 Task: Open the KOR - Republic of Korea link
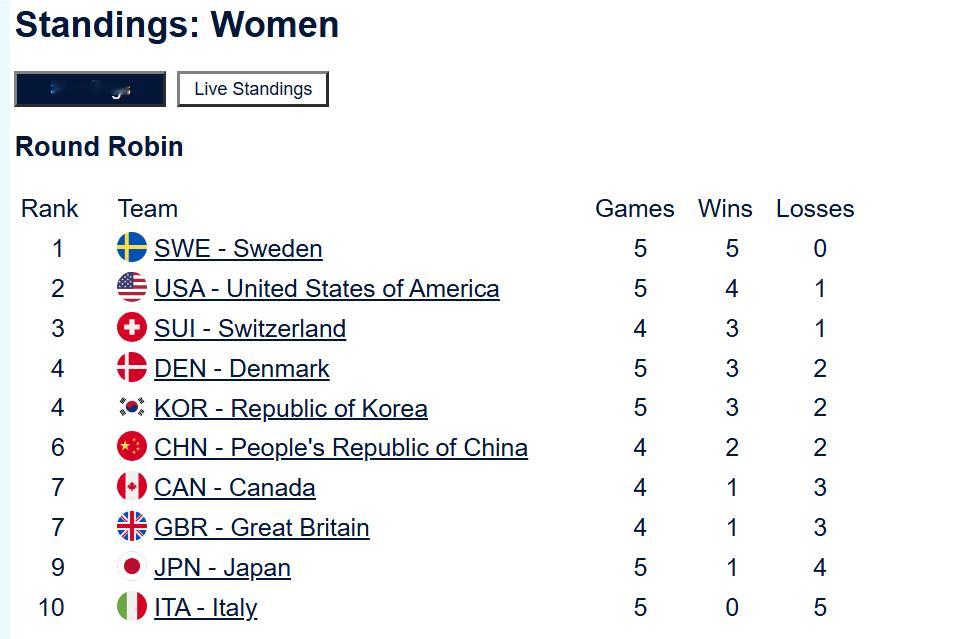tap(290, 409)
